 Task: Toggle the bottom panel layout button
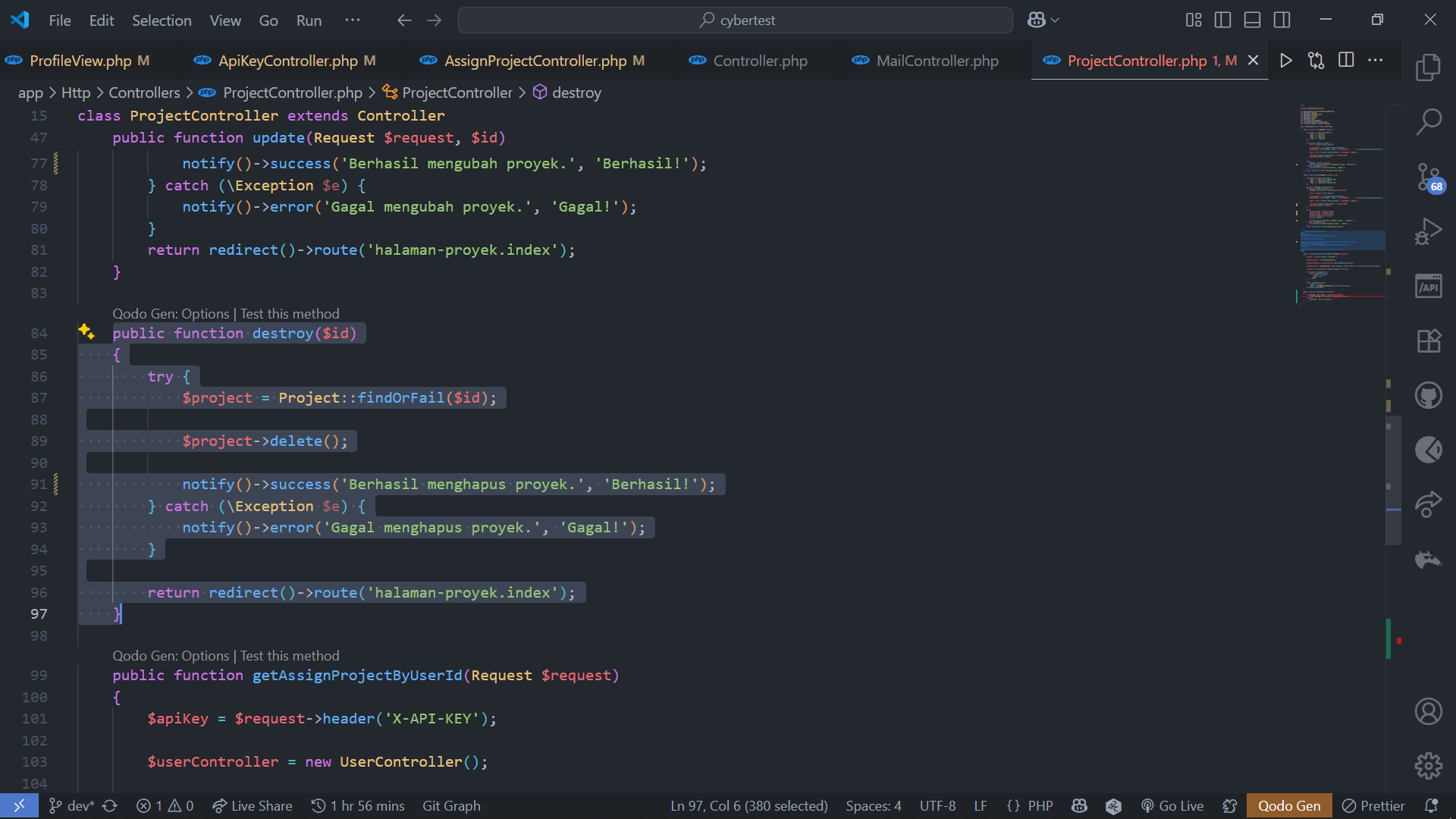[x=1252, y=20]
